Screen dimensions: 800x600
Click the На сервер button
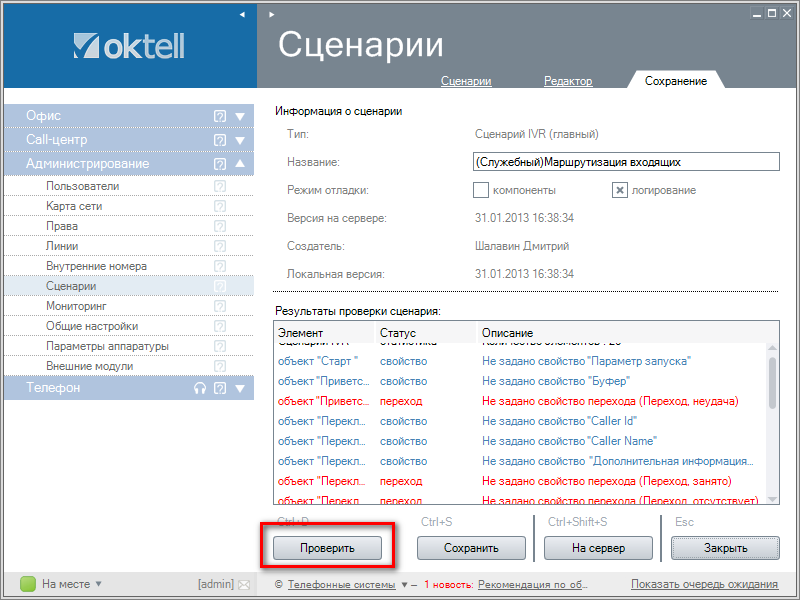tap(598, 548)
